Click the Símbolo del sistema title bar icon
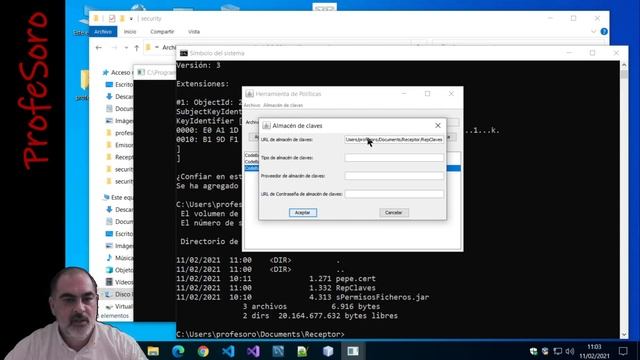 pos(184,53)
